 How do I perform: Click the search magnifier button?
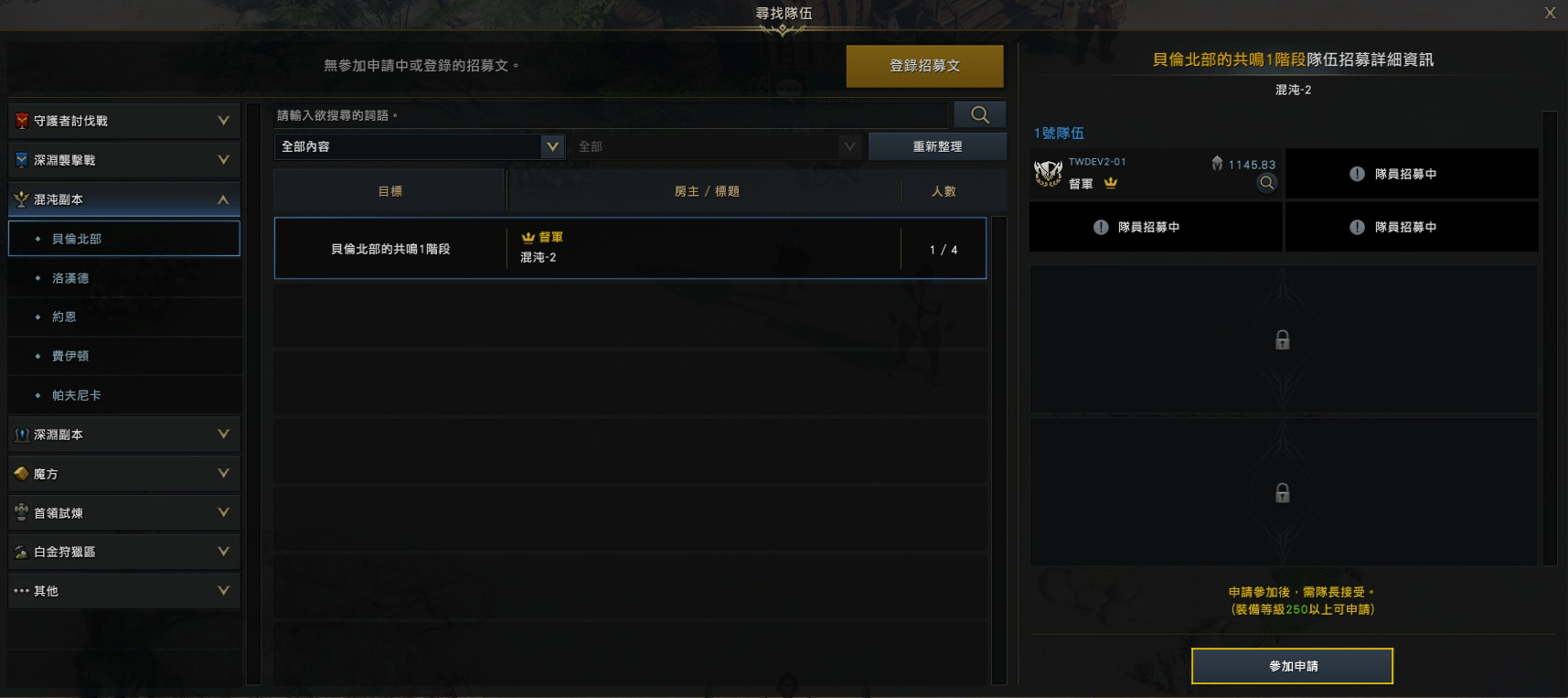pos(979,114)
